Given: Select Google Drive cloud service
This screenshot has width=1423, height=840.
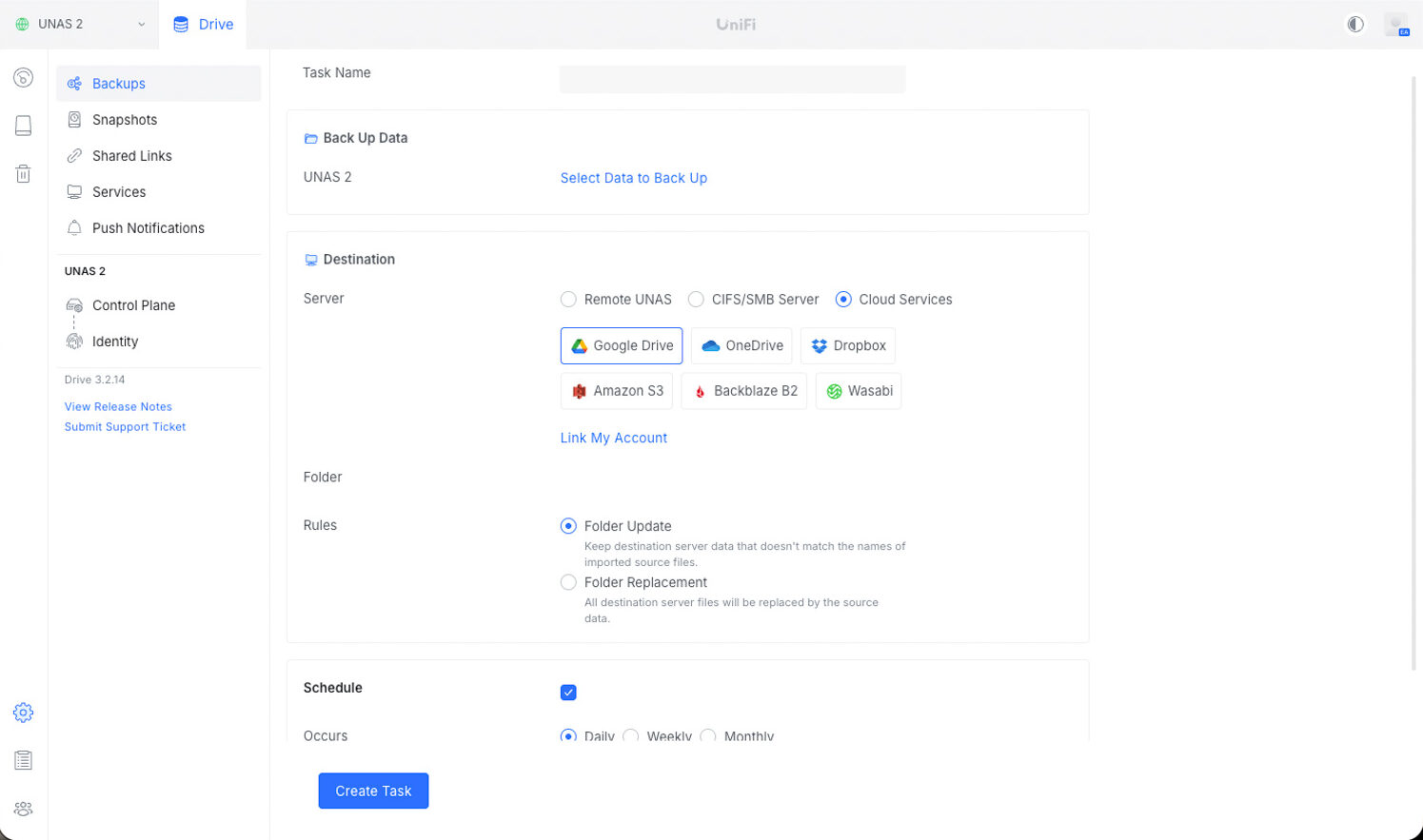Looking at the screenshot, I should 622,346.
